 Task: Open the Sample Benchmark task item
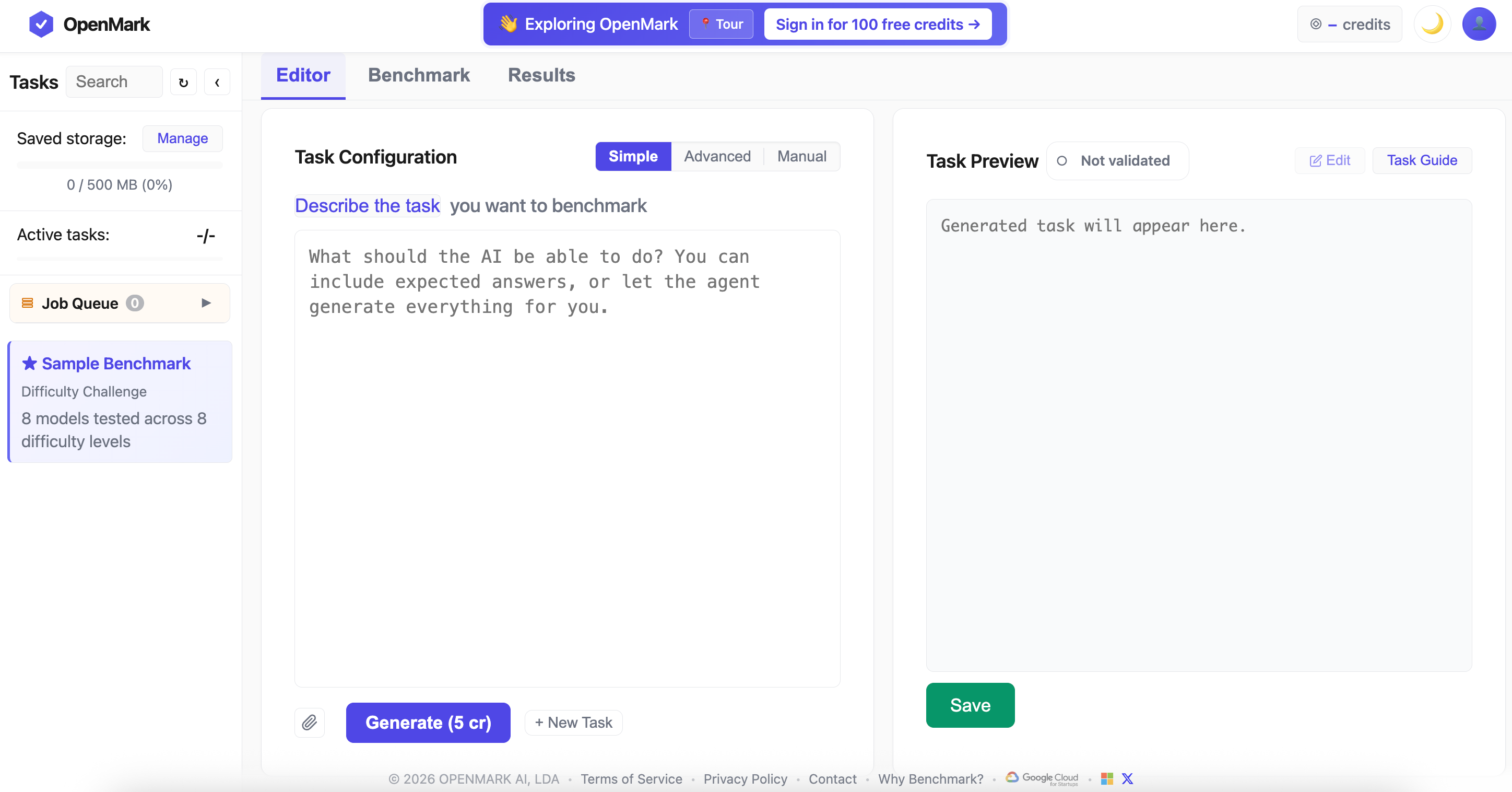coord(120,402)
